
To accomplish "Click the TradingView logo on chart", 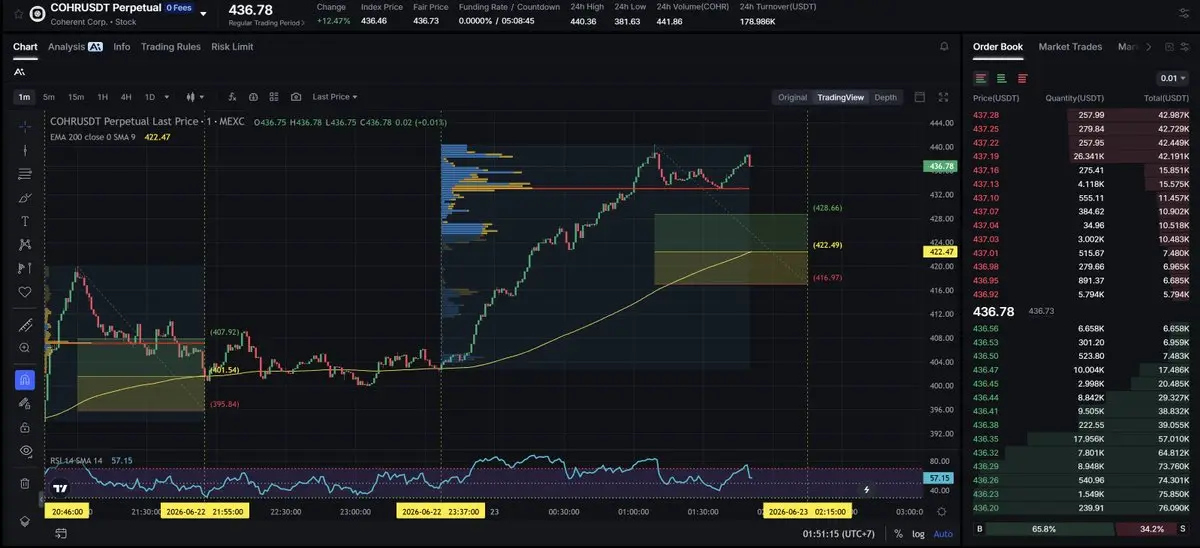I will point(60,488).
